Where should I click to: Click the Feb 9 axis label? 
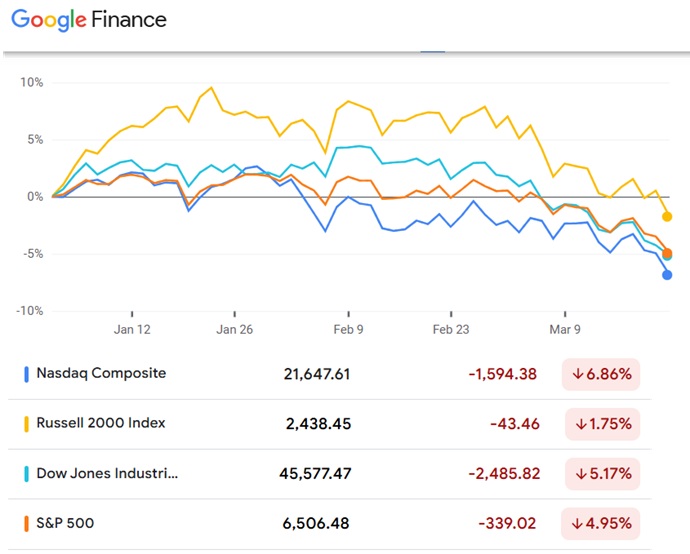click(x=348, y=330)
